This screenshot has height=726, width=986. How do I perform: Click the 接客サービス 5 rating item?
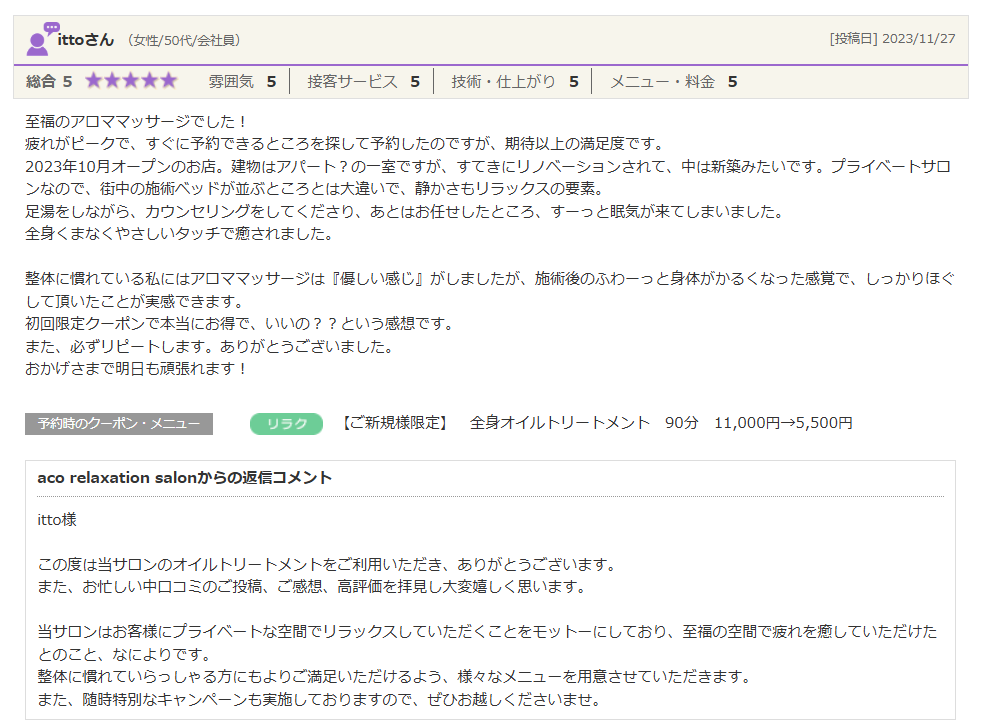tap(363, 82)
